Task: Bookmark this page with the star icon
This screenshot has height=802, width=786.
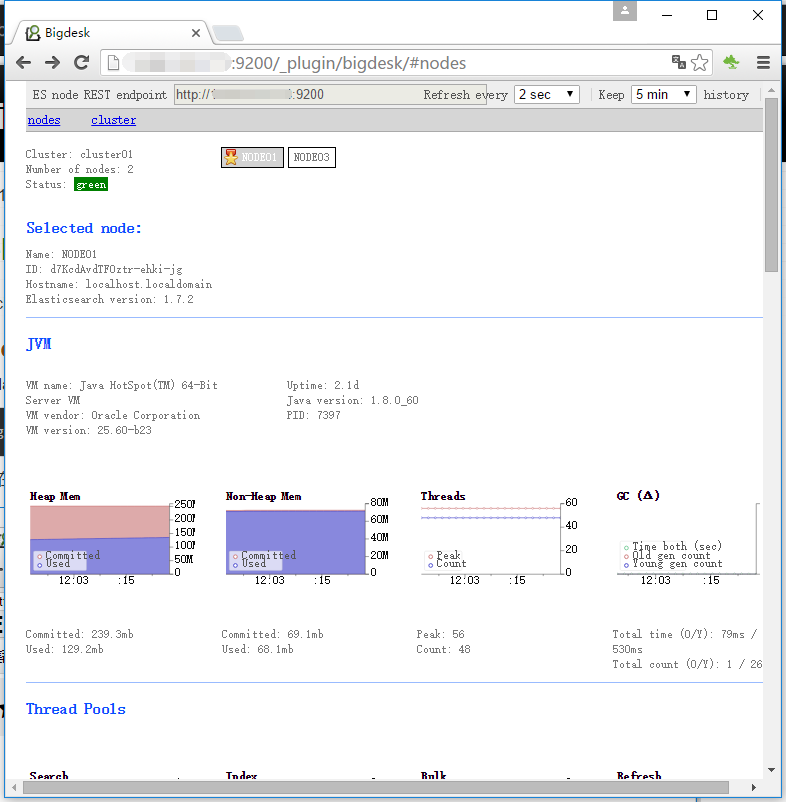Action: [699, 62]
